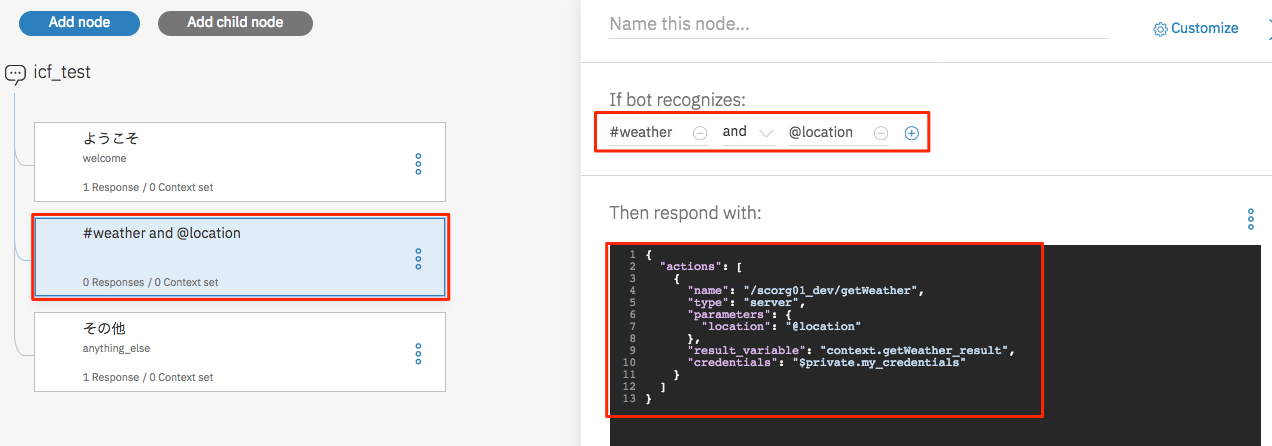The height and width of the screenshot is (446, 1272).
Task: Select the その他 anything_else node
Action: (240, 351)
